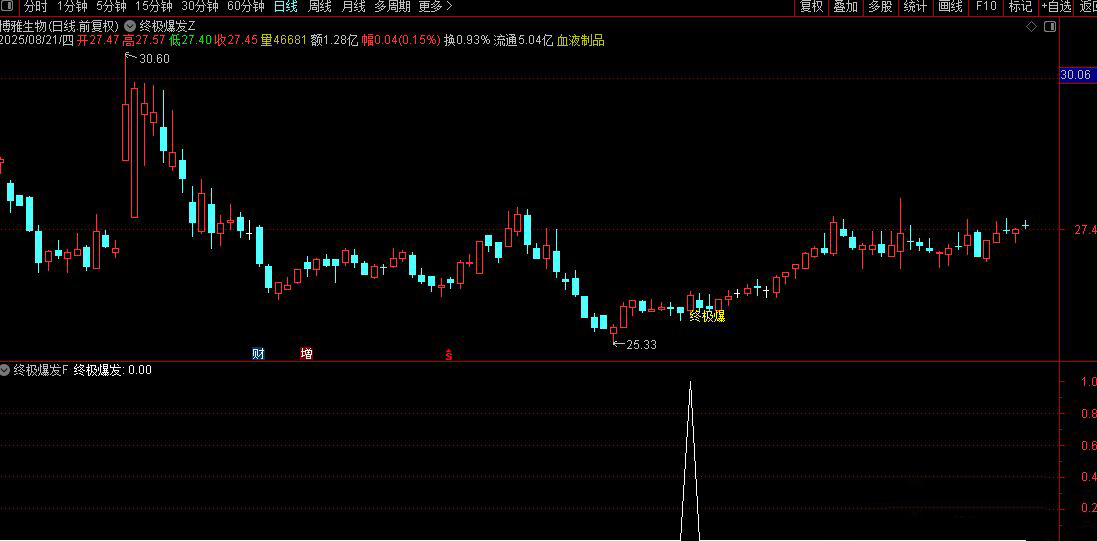
Task: Click the 30.06 price axis marker
Action: pyautogui.click(x=1076, y=75)
